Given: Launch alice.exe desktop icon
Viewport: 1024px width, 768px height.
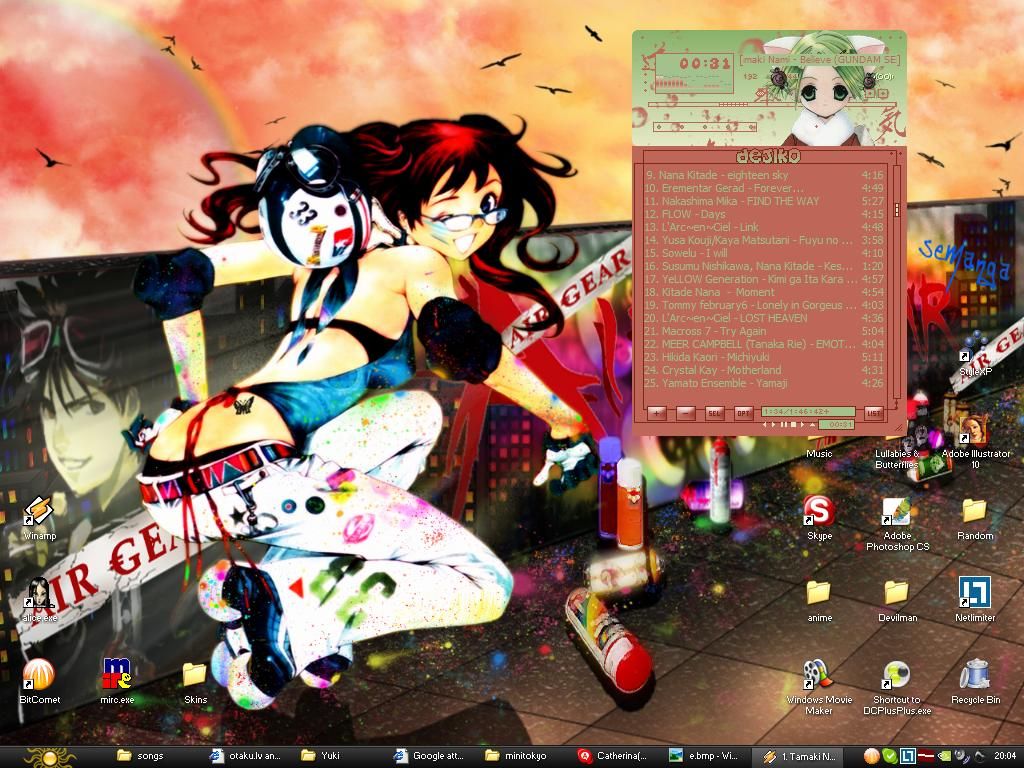Looking at the screenshot, I should coord(39,600).
